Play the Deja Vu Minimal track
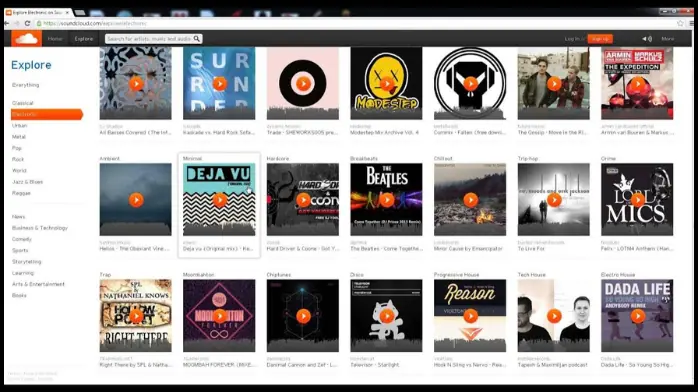 coord(219,200)
